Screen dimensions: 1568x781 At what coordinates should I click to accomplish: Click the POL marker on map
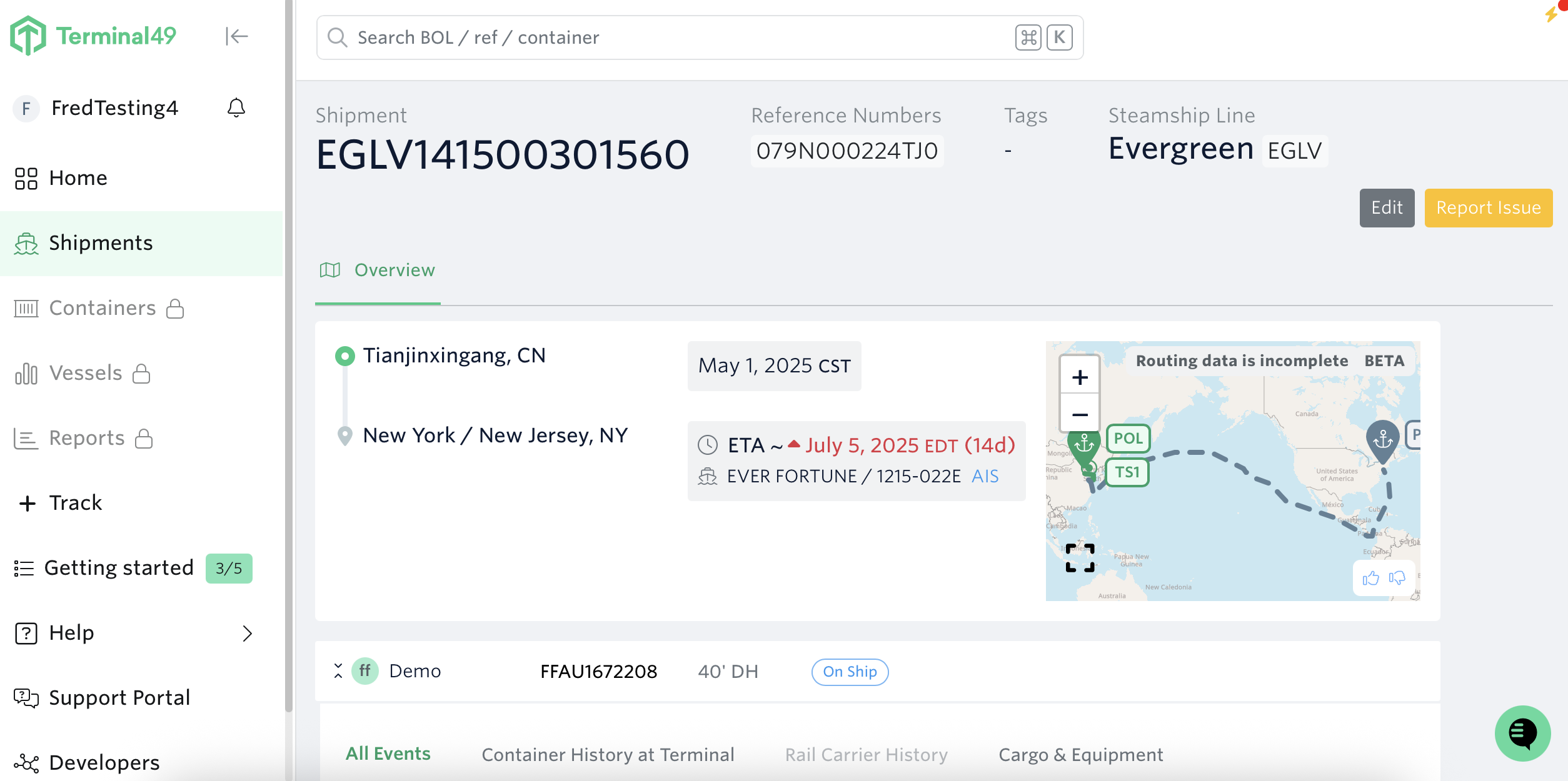click(1128, 438)
